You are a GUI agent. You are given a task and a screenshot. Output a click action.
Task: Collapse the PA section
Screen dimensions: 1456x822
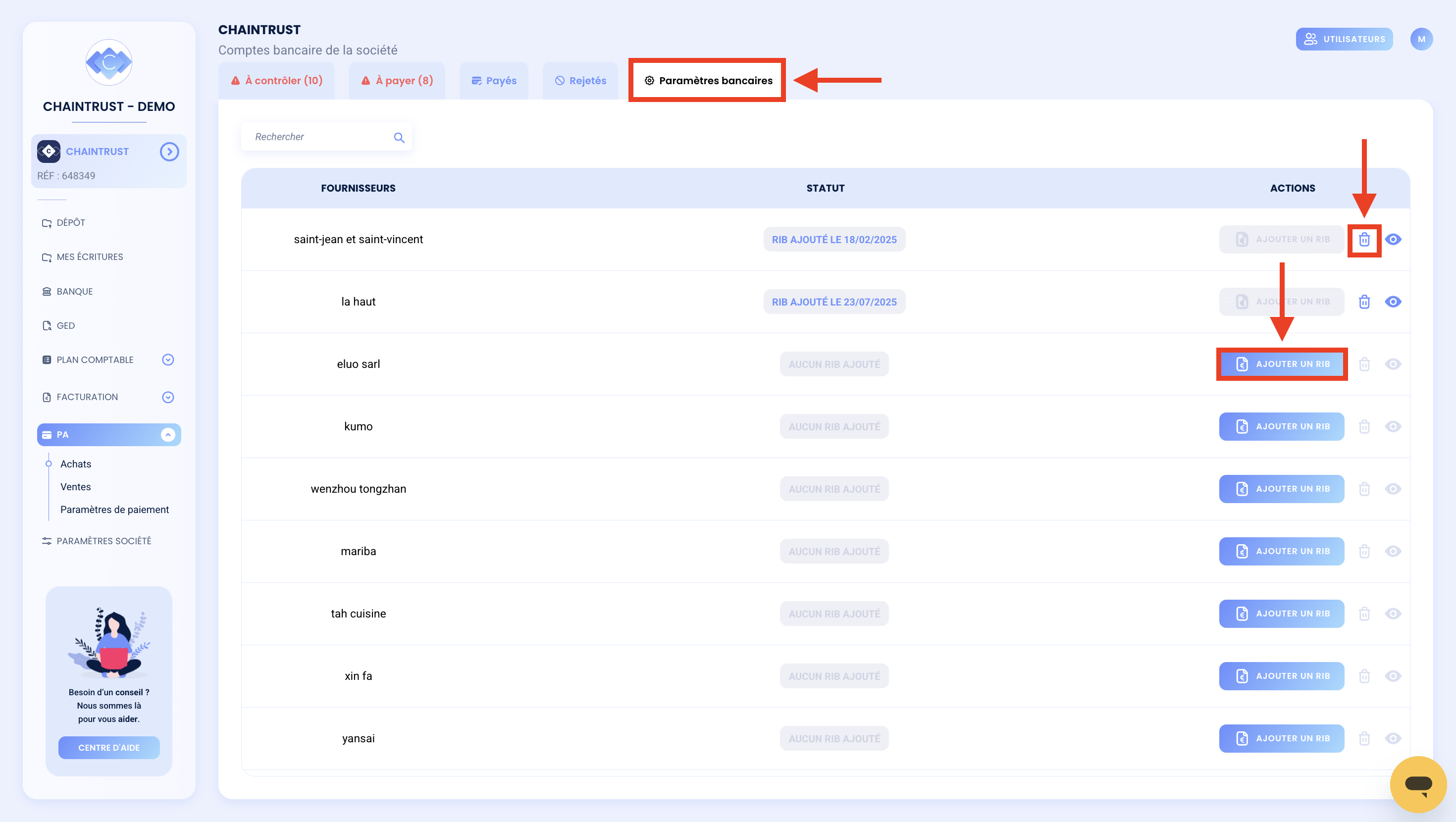click(x=168, y=435)
